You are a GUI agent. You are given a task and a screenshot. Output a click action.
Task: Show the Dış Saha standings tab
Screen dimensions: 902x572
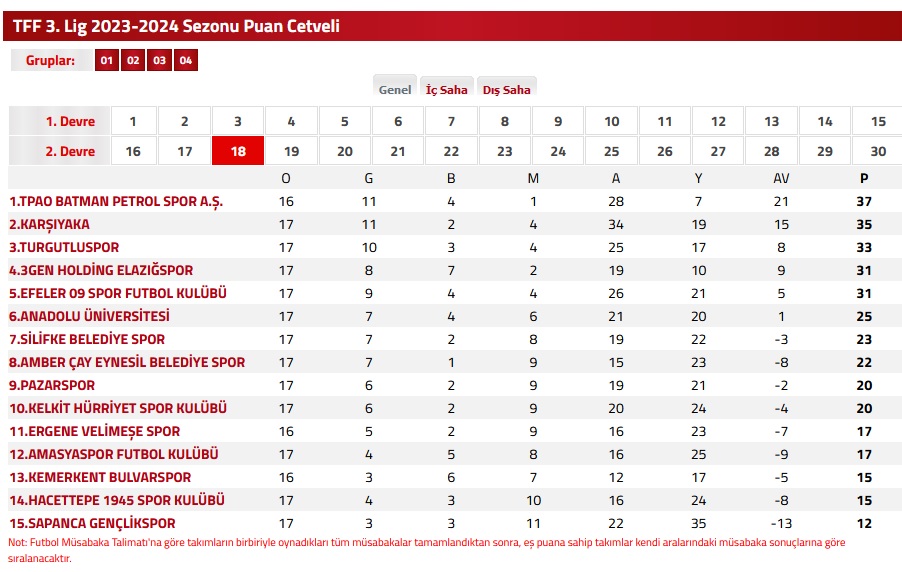click(x=506, y=89)
